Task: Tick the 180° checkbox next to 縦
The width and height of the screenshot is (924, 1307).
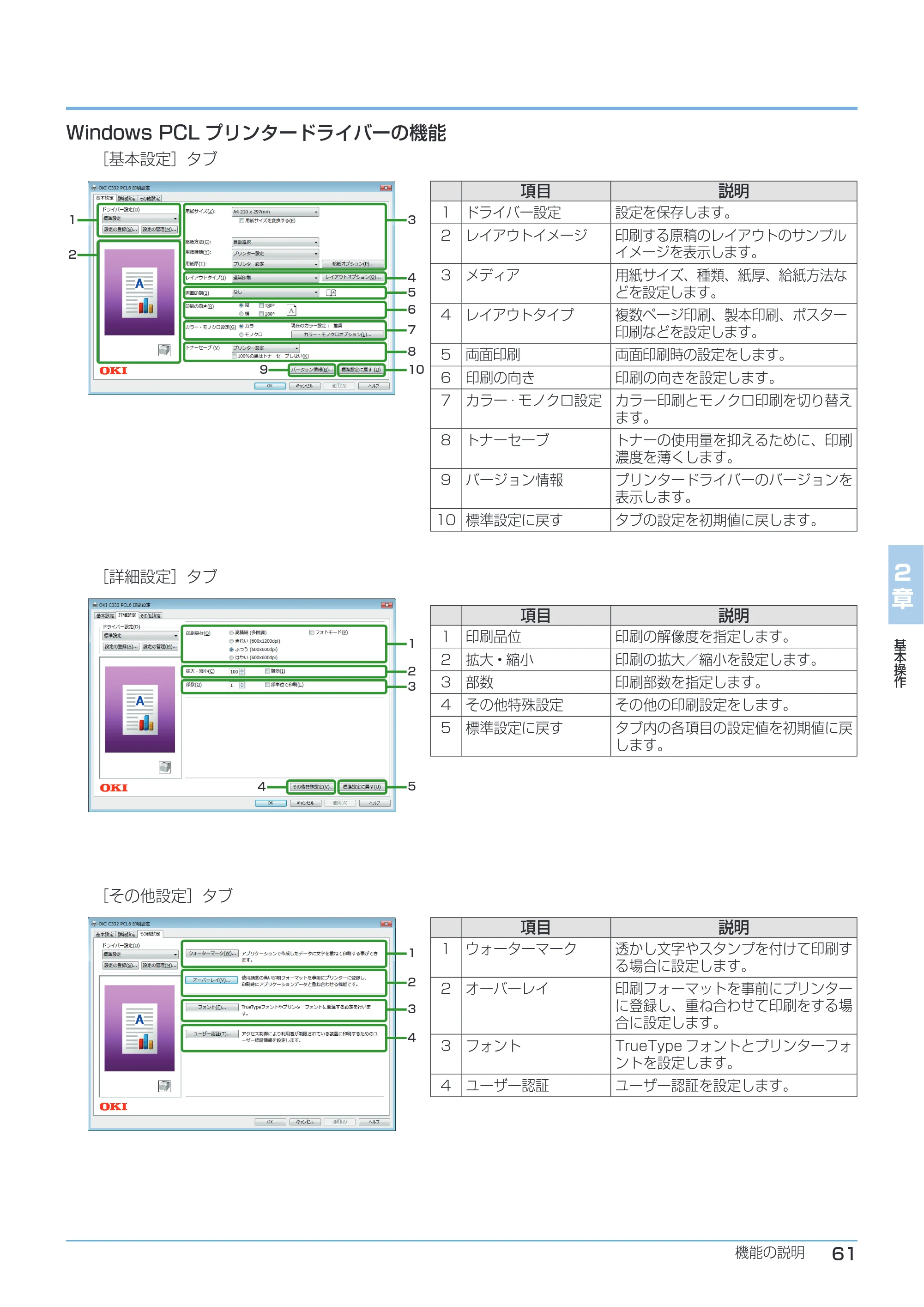Action: pos(261,306)
